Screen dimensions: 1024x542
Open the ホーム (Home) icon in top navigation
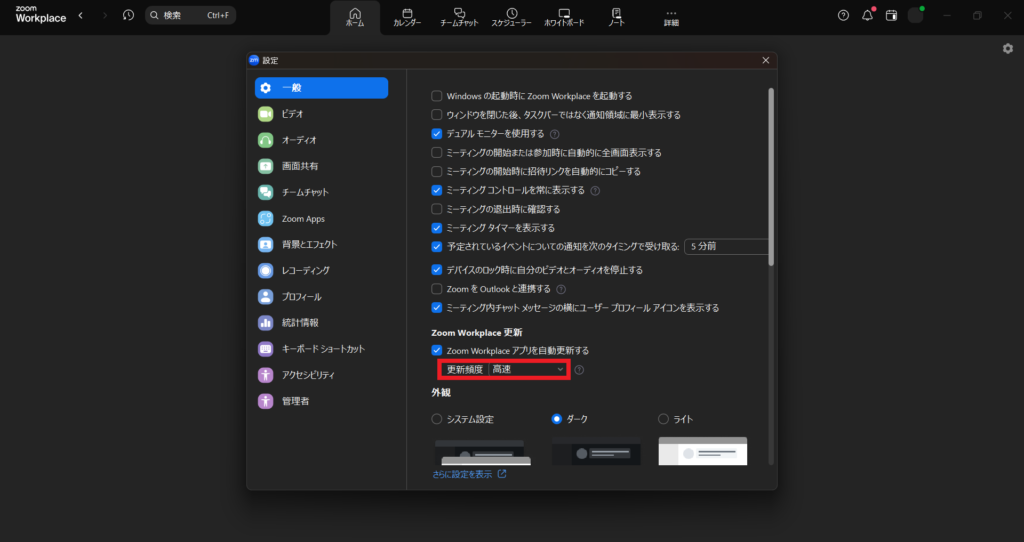coord(355,17)
